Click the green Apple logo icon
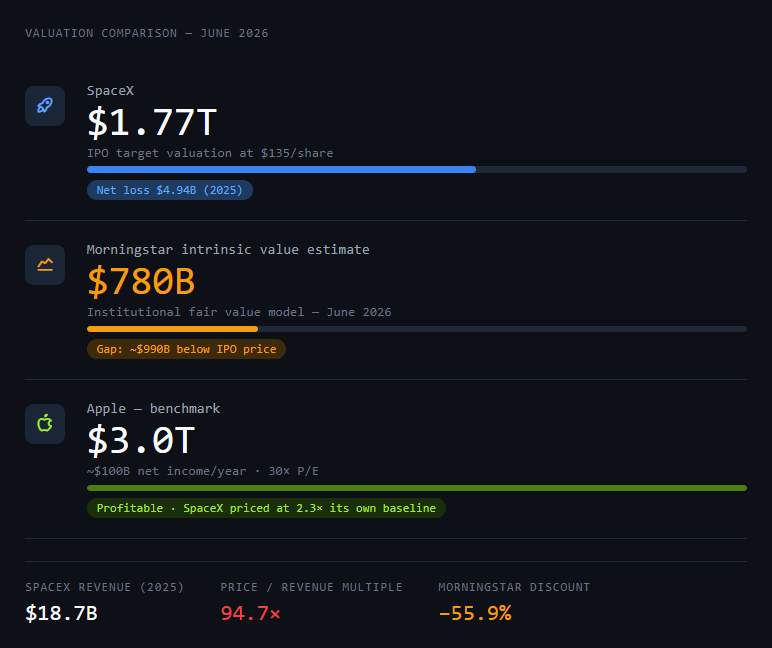This screenshot has height=648, width=772. (45, 424)
